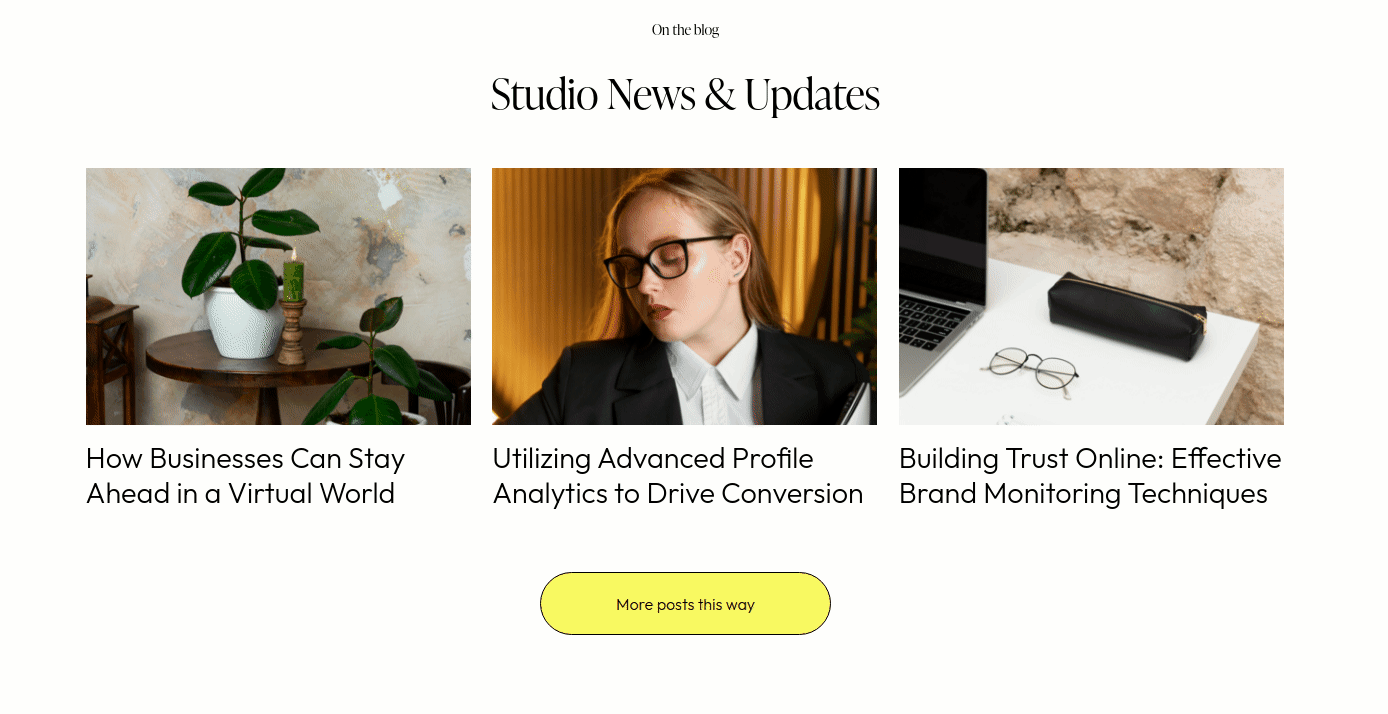1388x714 pixels.
Task: Open "Utilizing Advanced Profile Analytics" post title
Action: pos(677,476)
